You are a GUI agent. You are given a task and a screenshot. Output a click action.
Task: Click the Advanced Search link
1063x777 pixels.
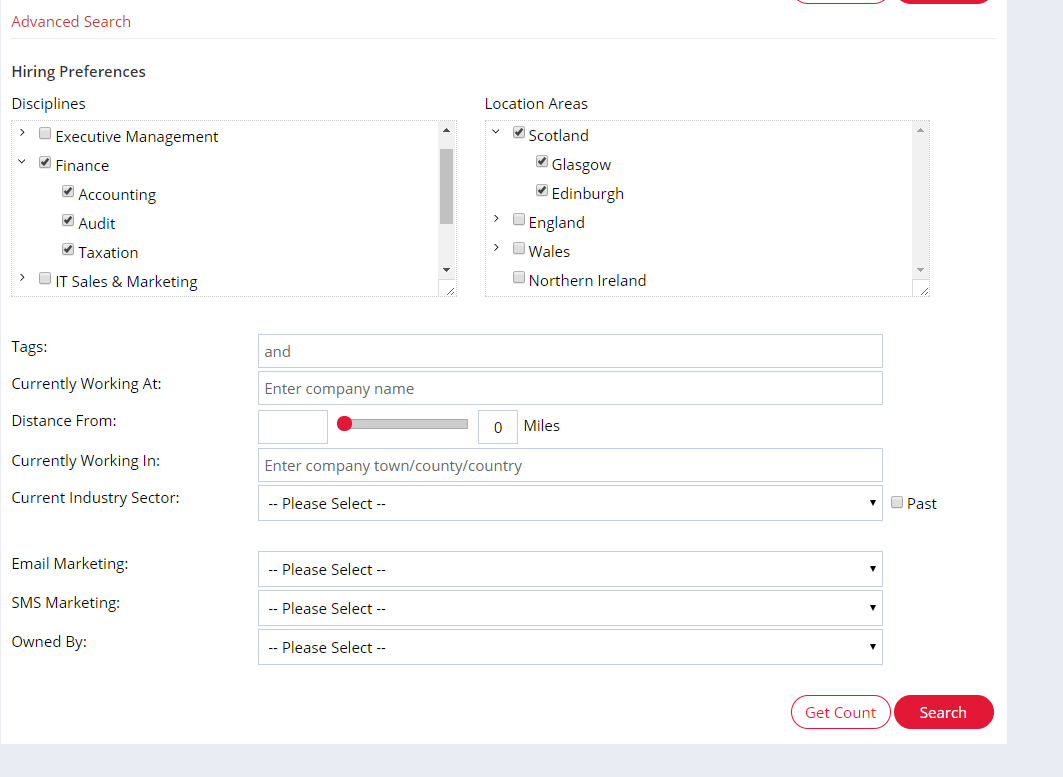point(71,22)
